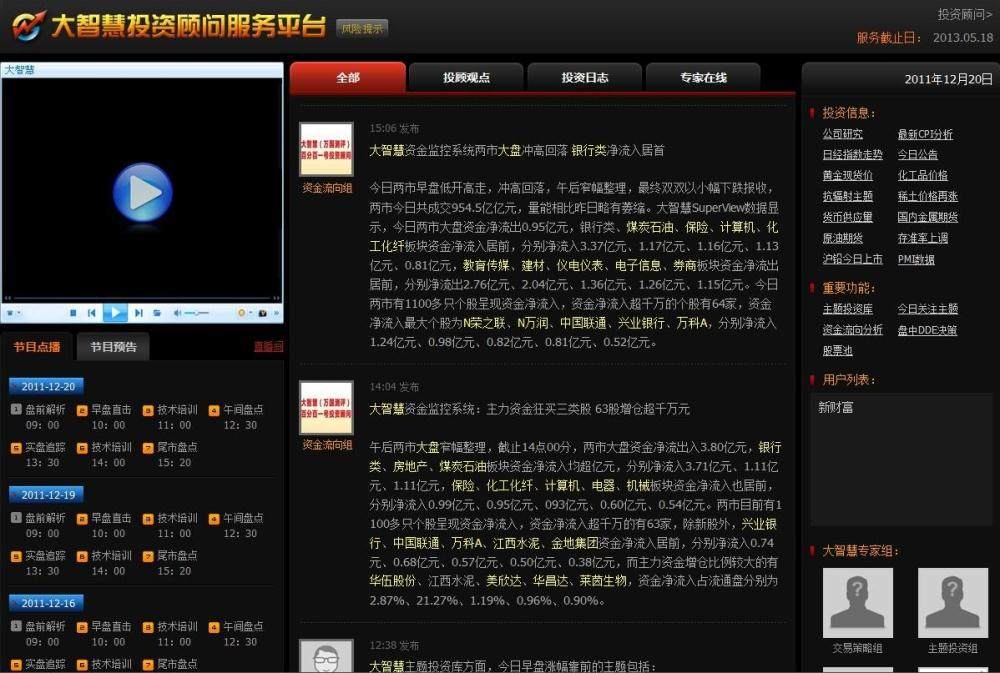Viewport: 1000px width, 673px height.
Task: Mute the player with the speaker icon
Action: click(177, 313)
